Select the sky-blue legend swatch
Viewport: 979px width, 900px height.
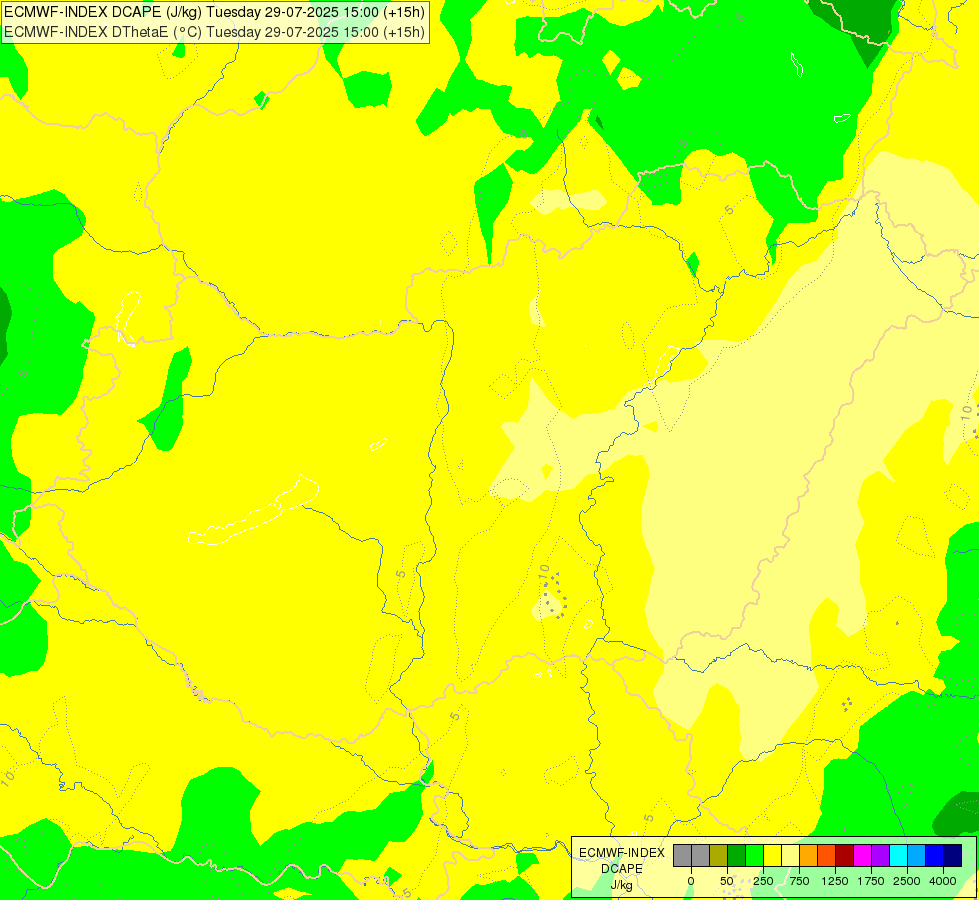click(x=917, y=855)
